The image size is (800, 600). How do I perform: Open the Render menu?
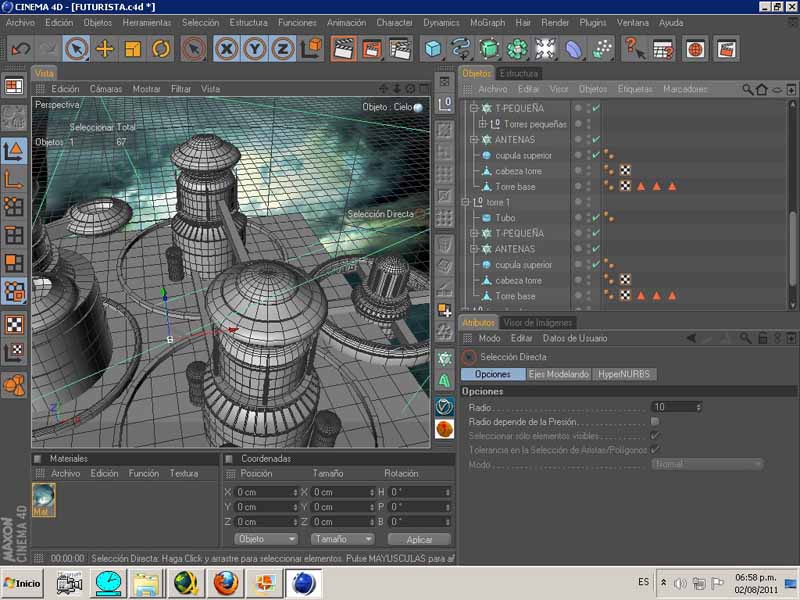[555, 22]
